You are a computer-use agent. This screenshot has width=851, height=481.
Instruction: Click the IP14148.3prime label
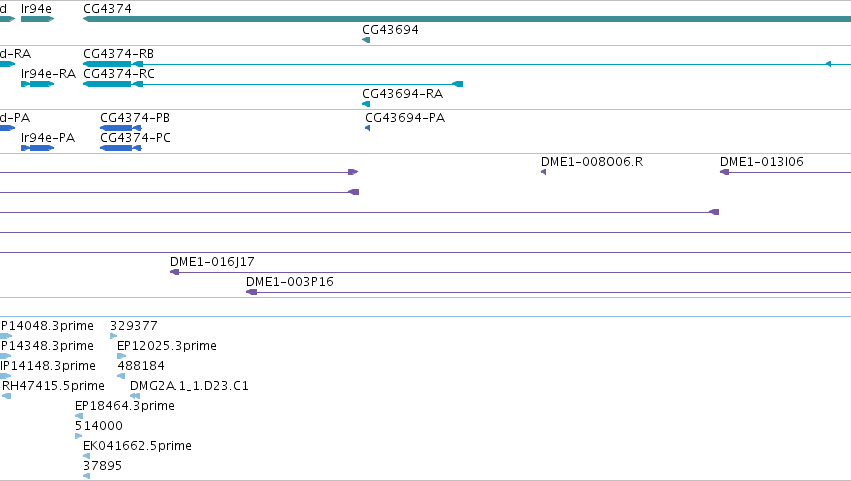pyautogui.click(x=48, y=366)
